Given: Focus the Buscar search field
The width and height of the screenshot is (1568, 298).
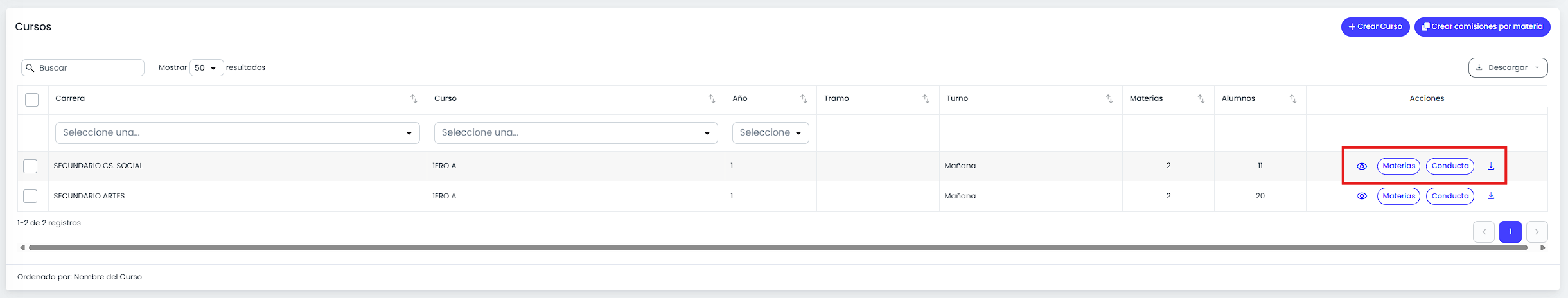Looking at the screenshot, I should 83,67.
